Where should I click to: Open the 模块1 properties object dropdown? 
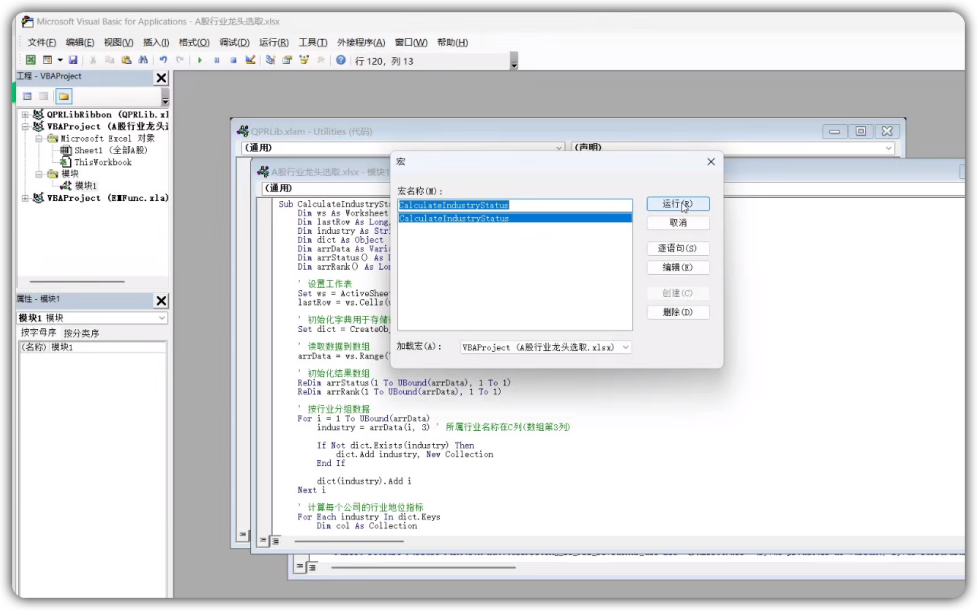(161, 318)
